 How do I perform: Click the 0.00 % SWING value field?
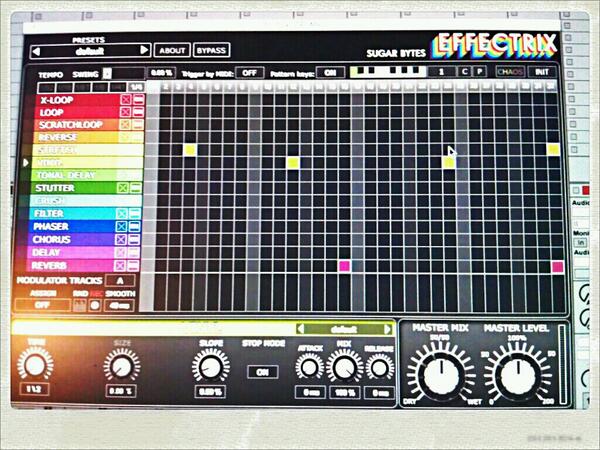[x=161, y=73]
